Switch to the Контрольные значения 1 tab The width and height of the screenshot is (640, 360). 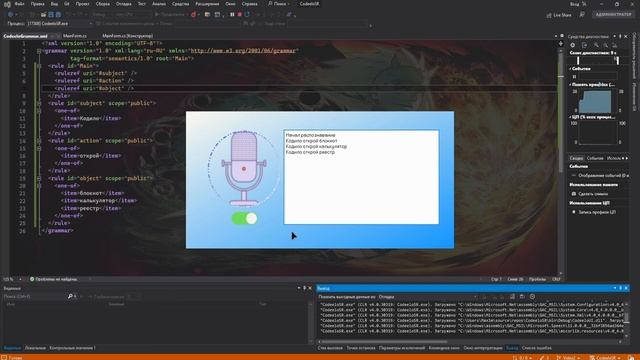pyautogui.click(x=72, y=348)
